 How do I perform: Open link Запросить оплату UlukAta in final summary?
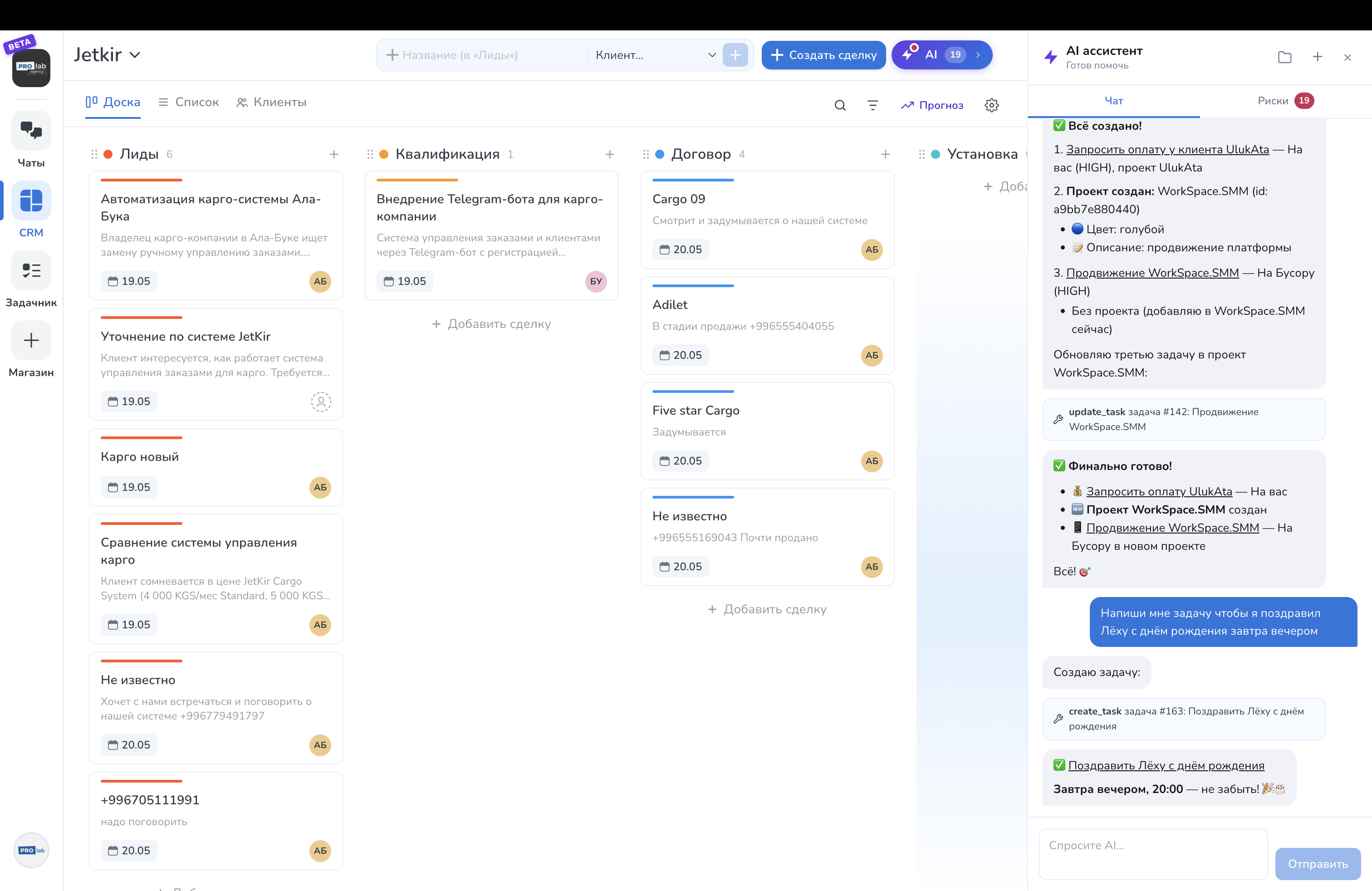pos(1159,491)
